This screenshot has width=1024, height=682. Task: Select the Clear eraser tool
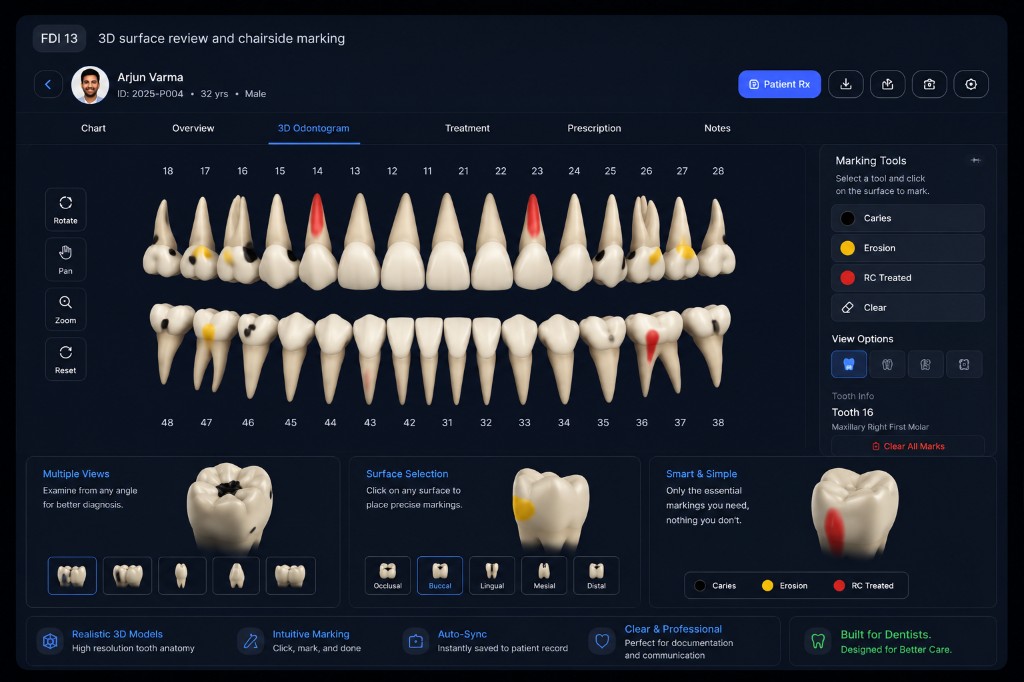click(x=908, y=308)
